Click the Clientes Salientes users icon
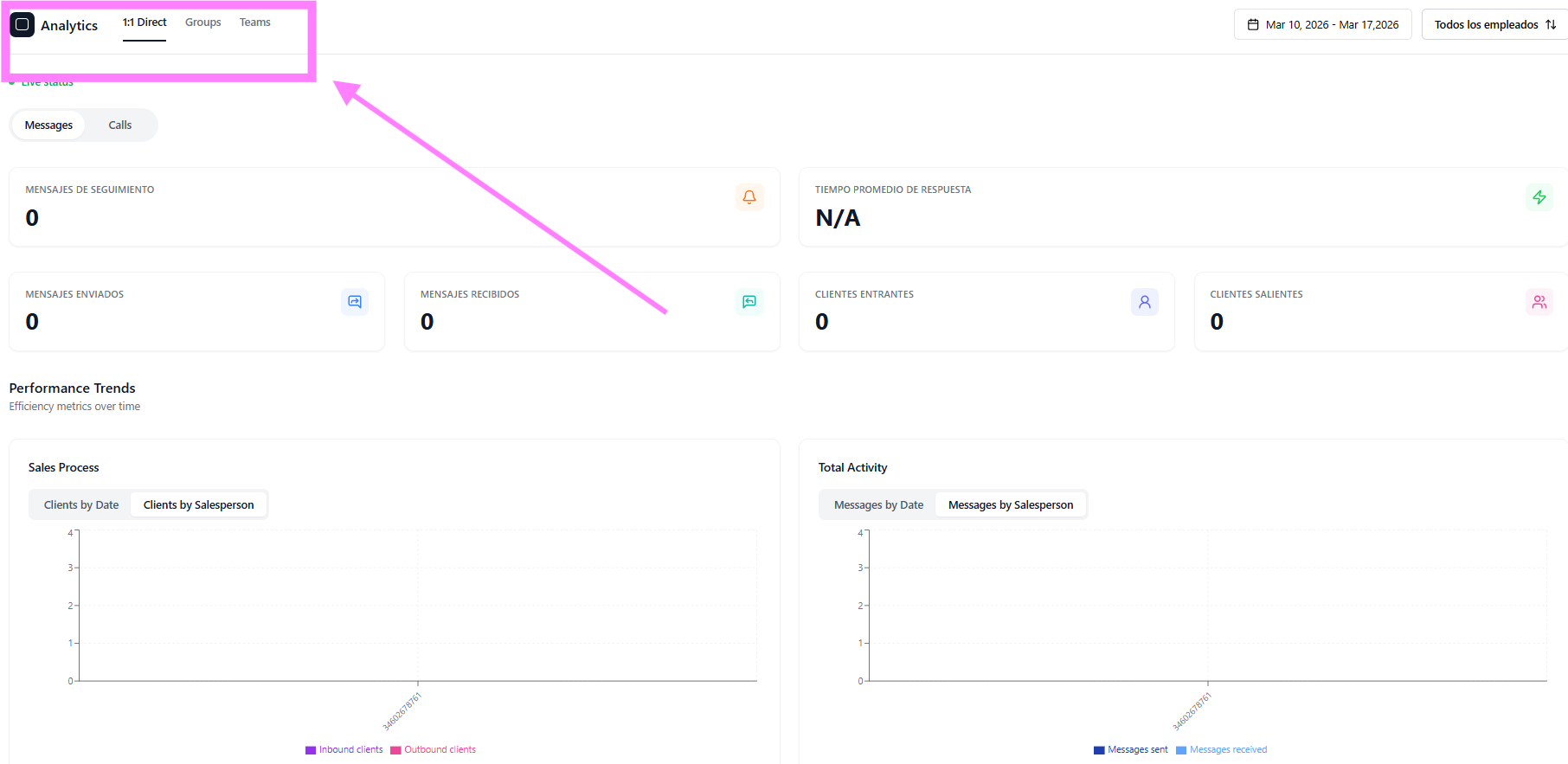 pyautogui.click(x=1539, y=302)
